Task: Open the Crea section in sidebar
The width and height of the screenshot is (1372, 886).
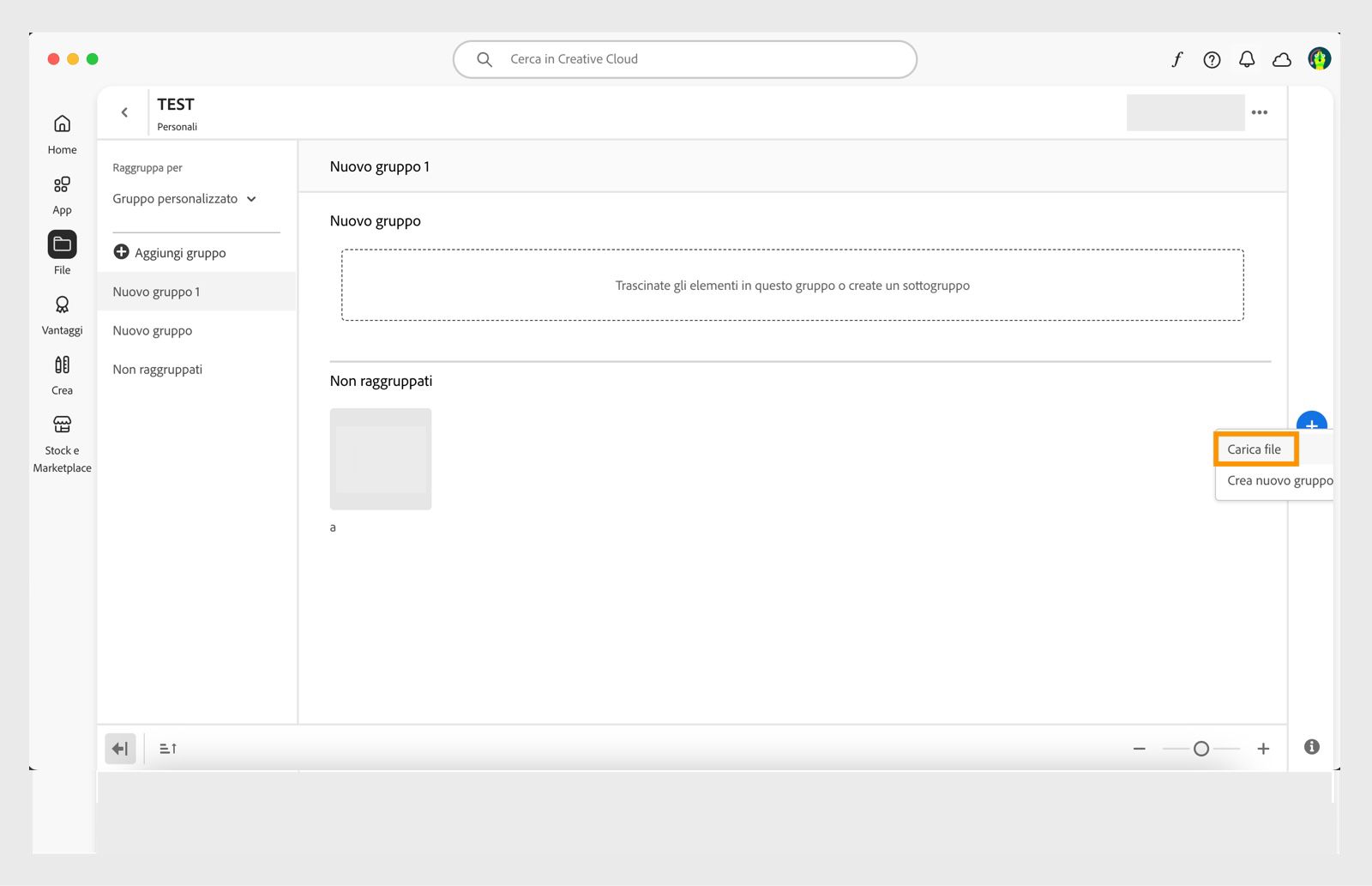Action: pos(62,375)
